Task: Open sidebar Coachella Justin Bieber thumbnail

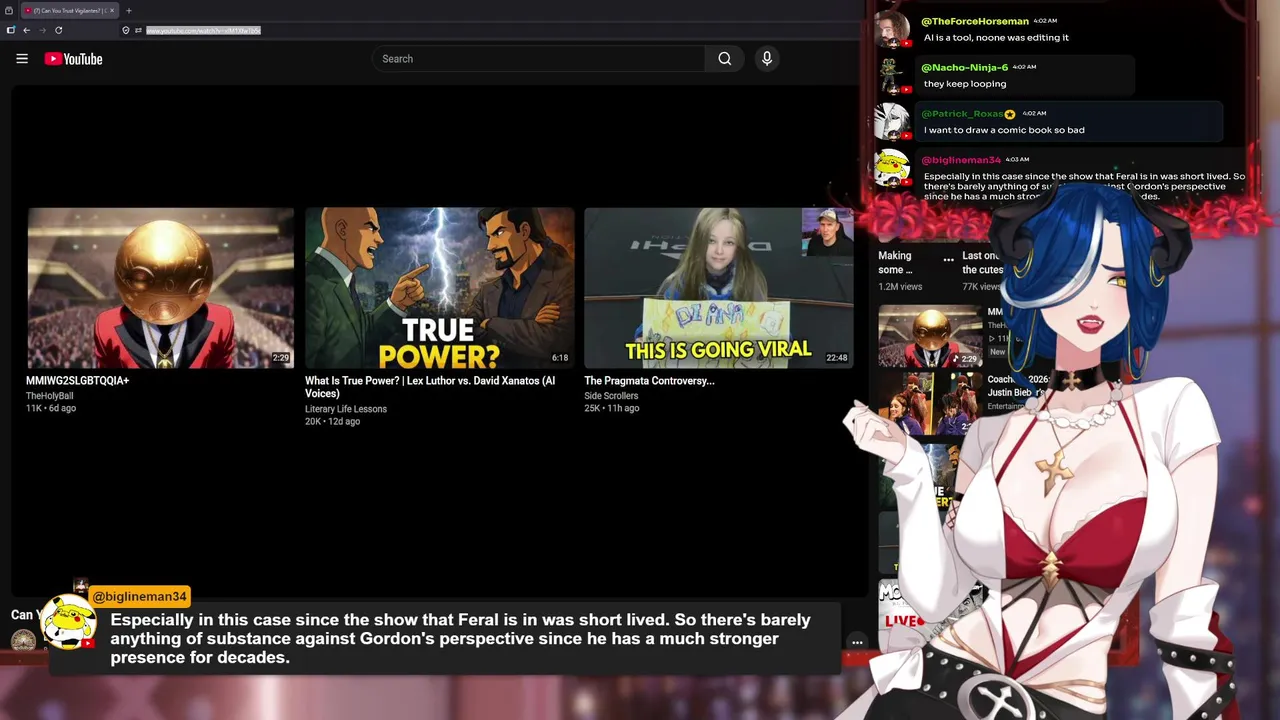Action: [x=930, y=404]
